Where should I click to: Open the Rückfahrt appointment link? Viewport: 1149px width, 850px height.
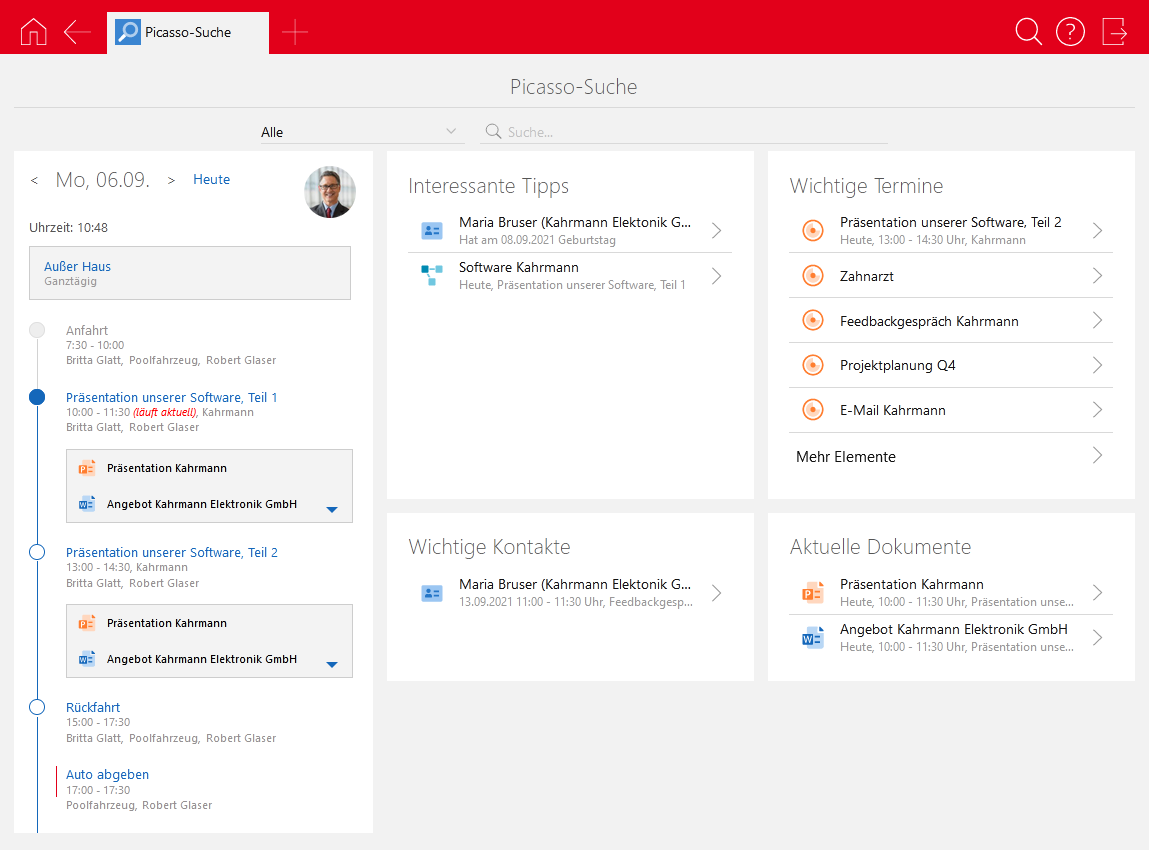pos(93,707)
